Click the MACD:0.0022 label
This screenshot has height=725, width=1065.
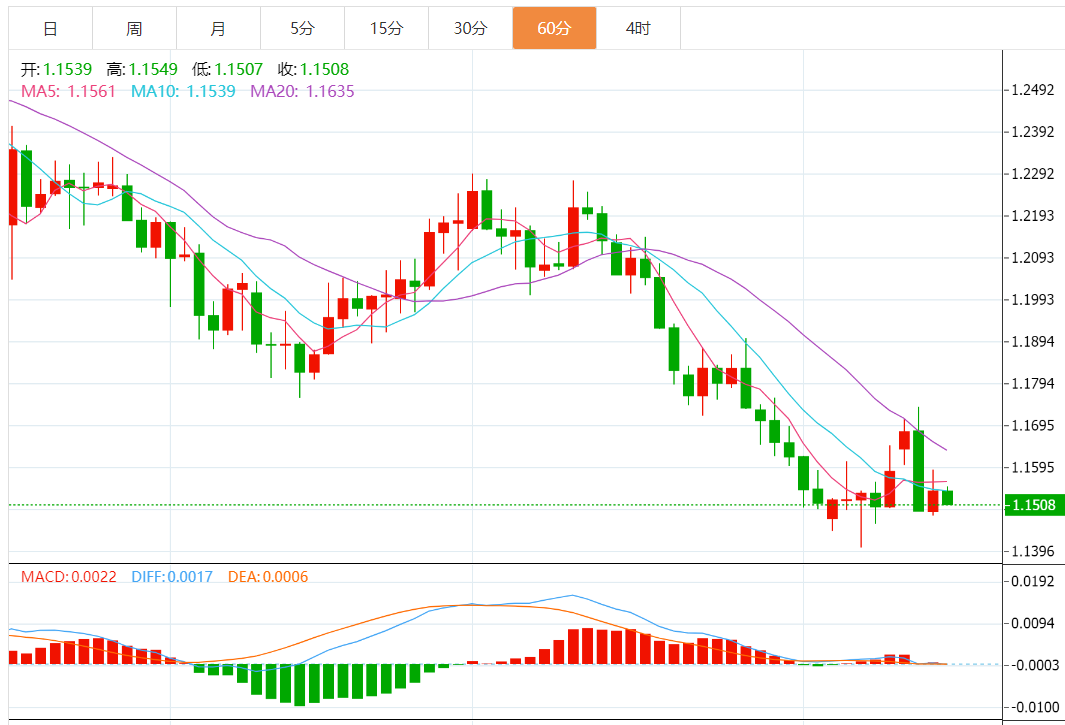69,577
